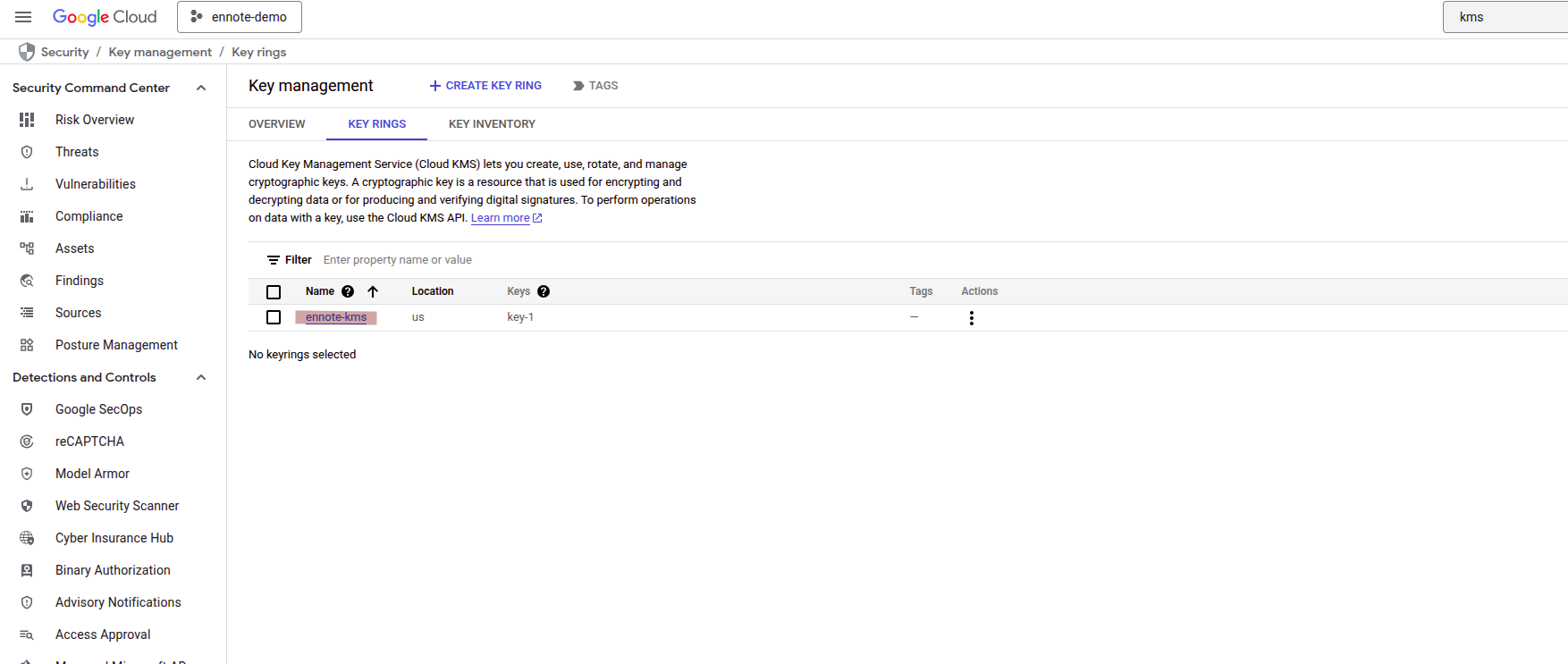Click the Name column help icon
The width and height of the screenshot is (1568, 664).
(348, 291)
